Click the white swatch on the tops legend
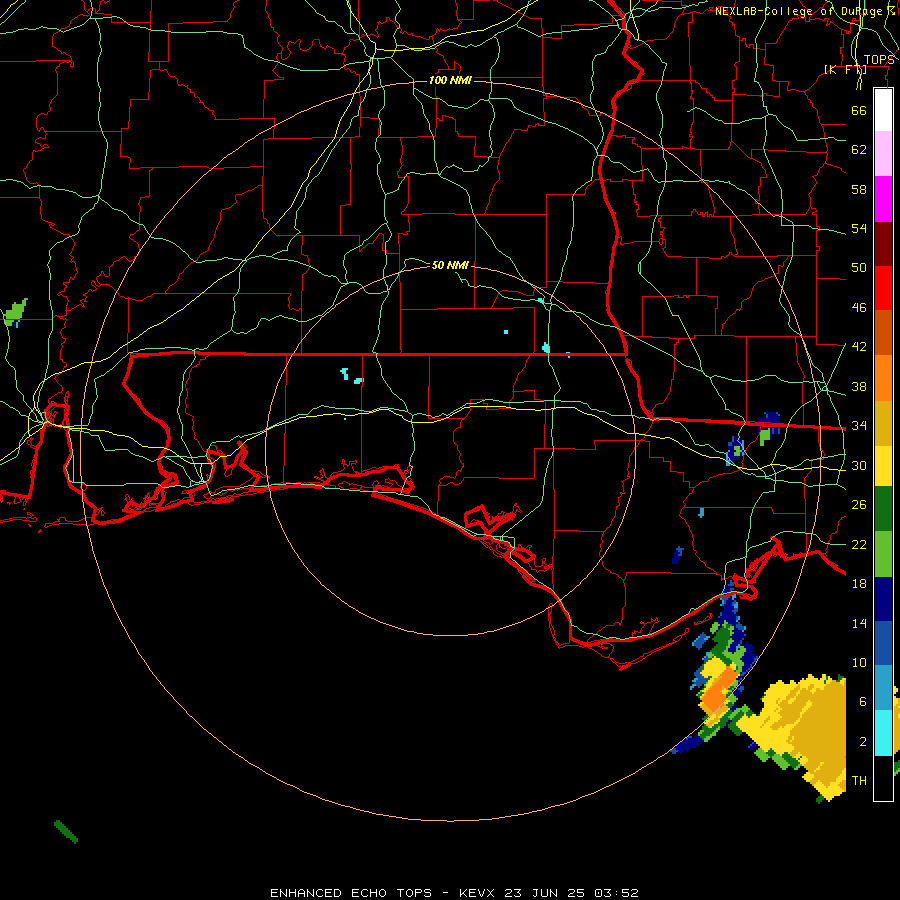The width and height of the screenshot is (900, 900). click(883, 110)
